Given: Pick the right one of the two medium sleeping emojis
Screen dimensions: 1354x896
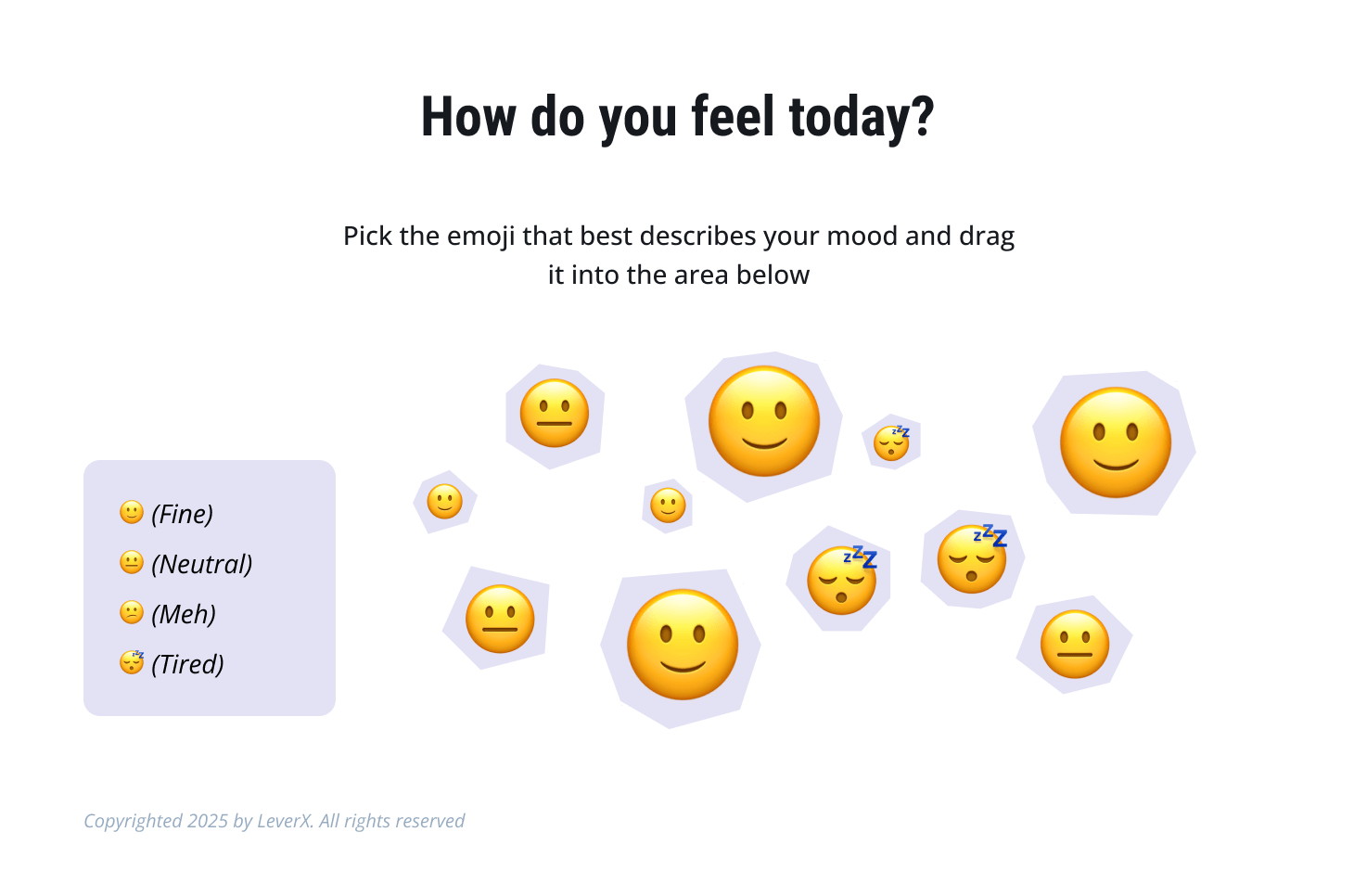Looking at the screenshot, I should 972,559.
